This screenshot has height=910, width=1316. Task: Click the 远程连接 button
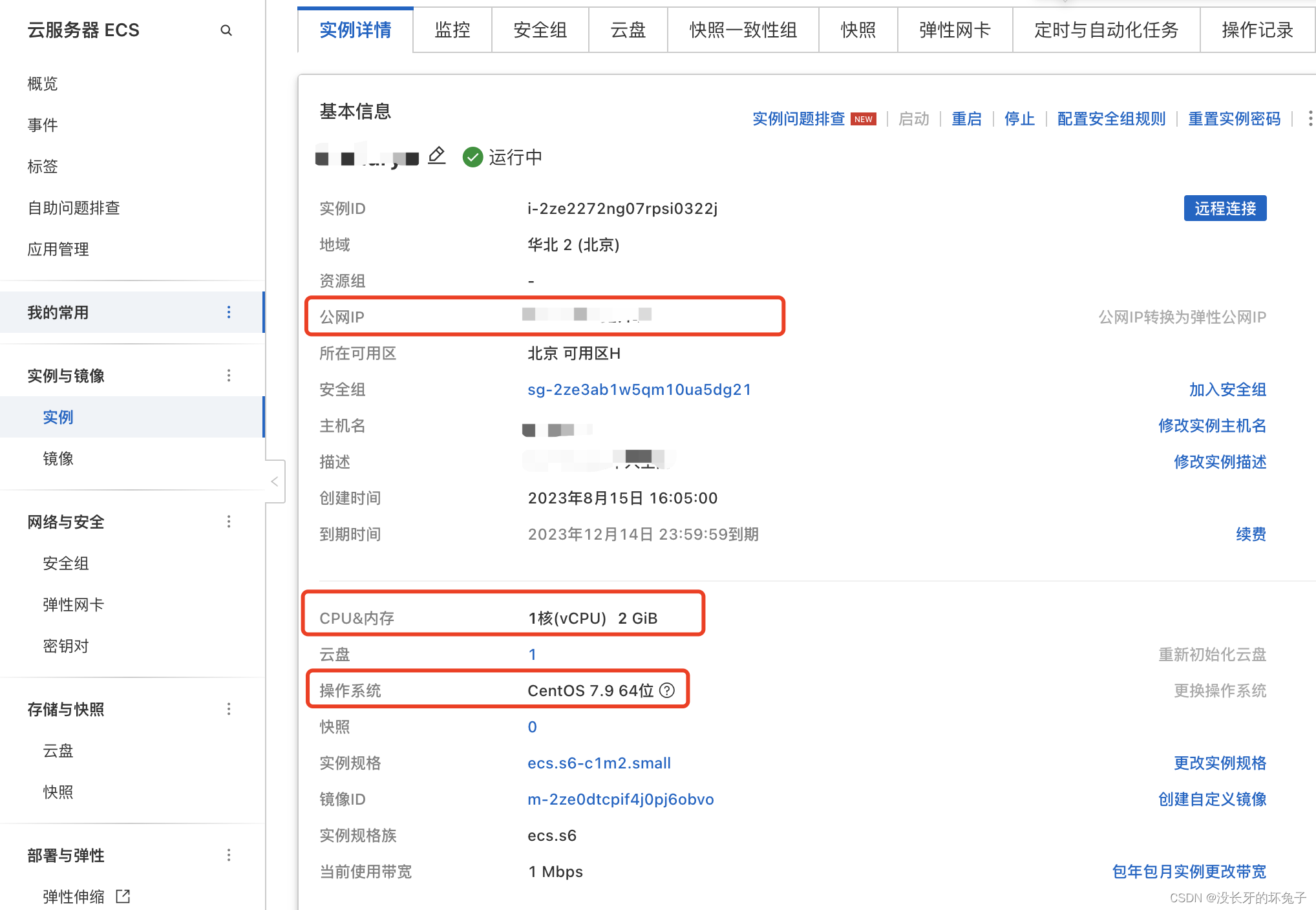pos(1224,208)
